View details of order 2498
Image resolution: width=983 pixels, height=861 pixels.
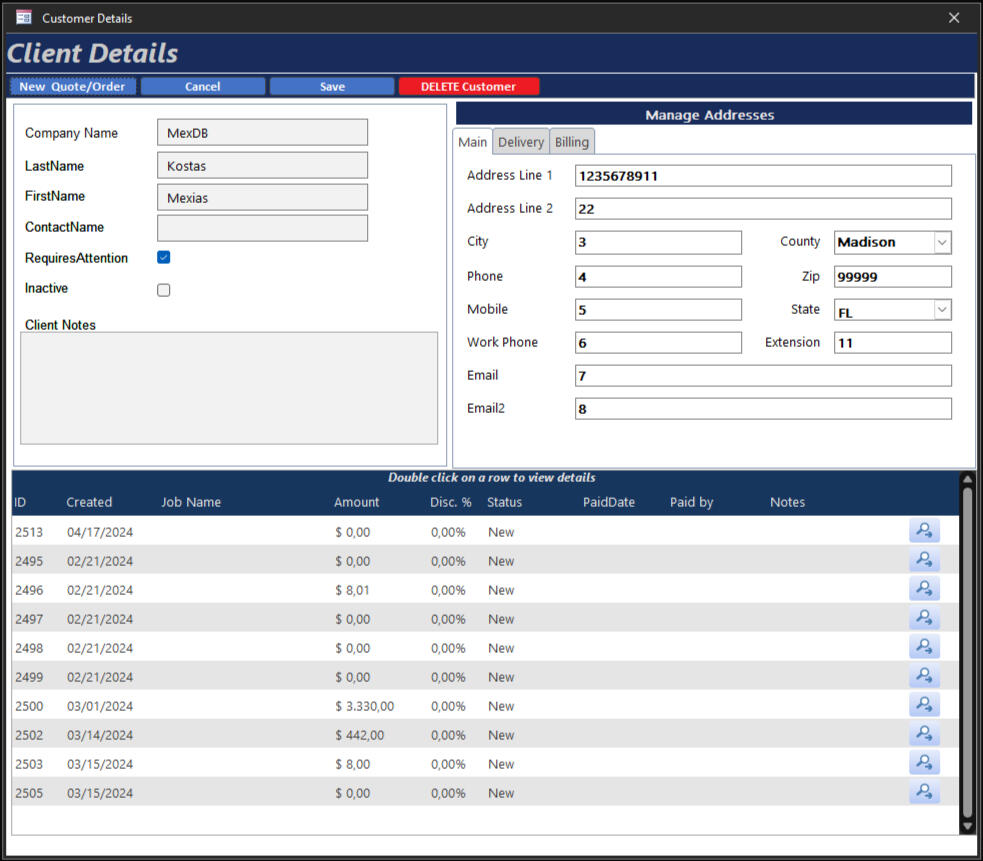923,646
